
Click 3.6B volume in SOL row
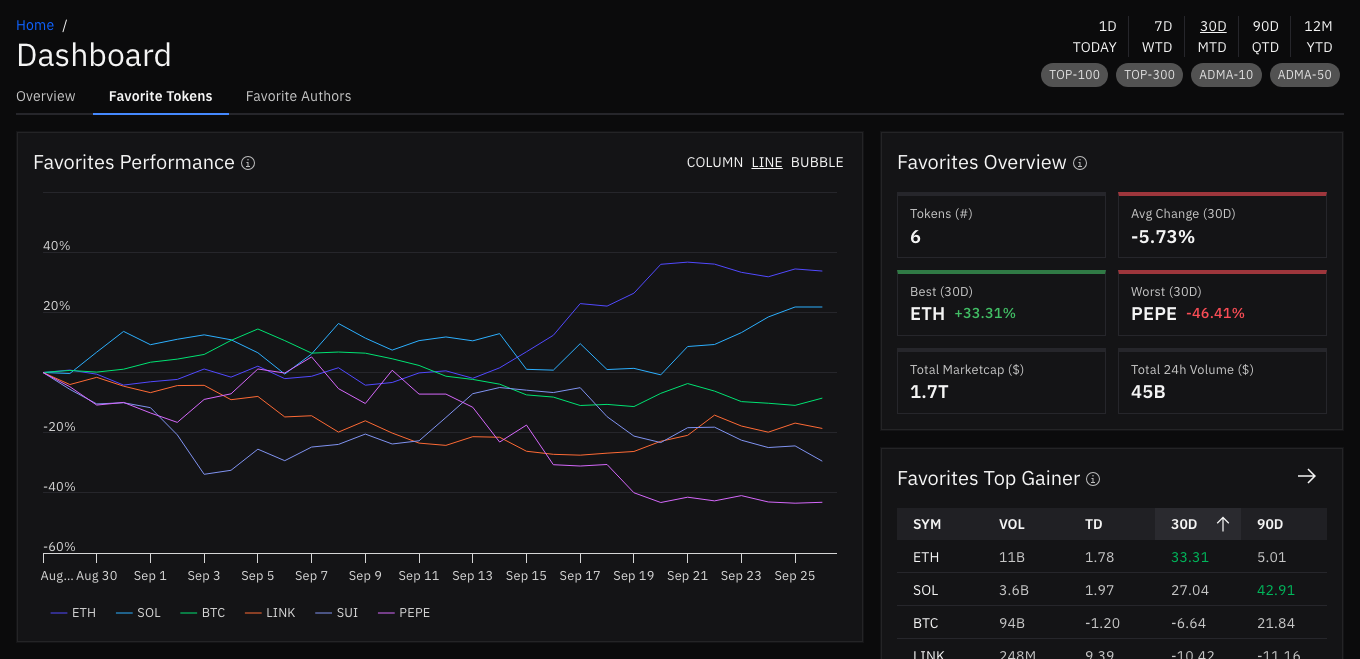click(1015, 590)
